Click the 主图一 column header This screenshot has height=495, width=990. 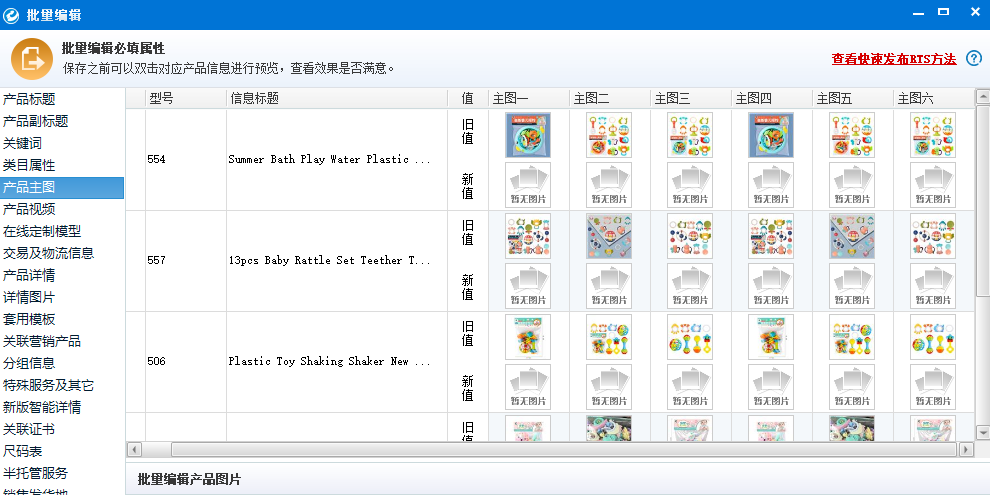click(x=528, y=98)
